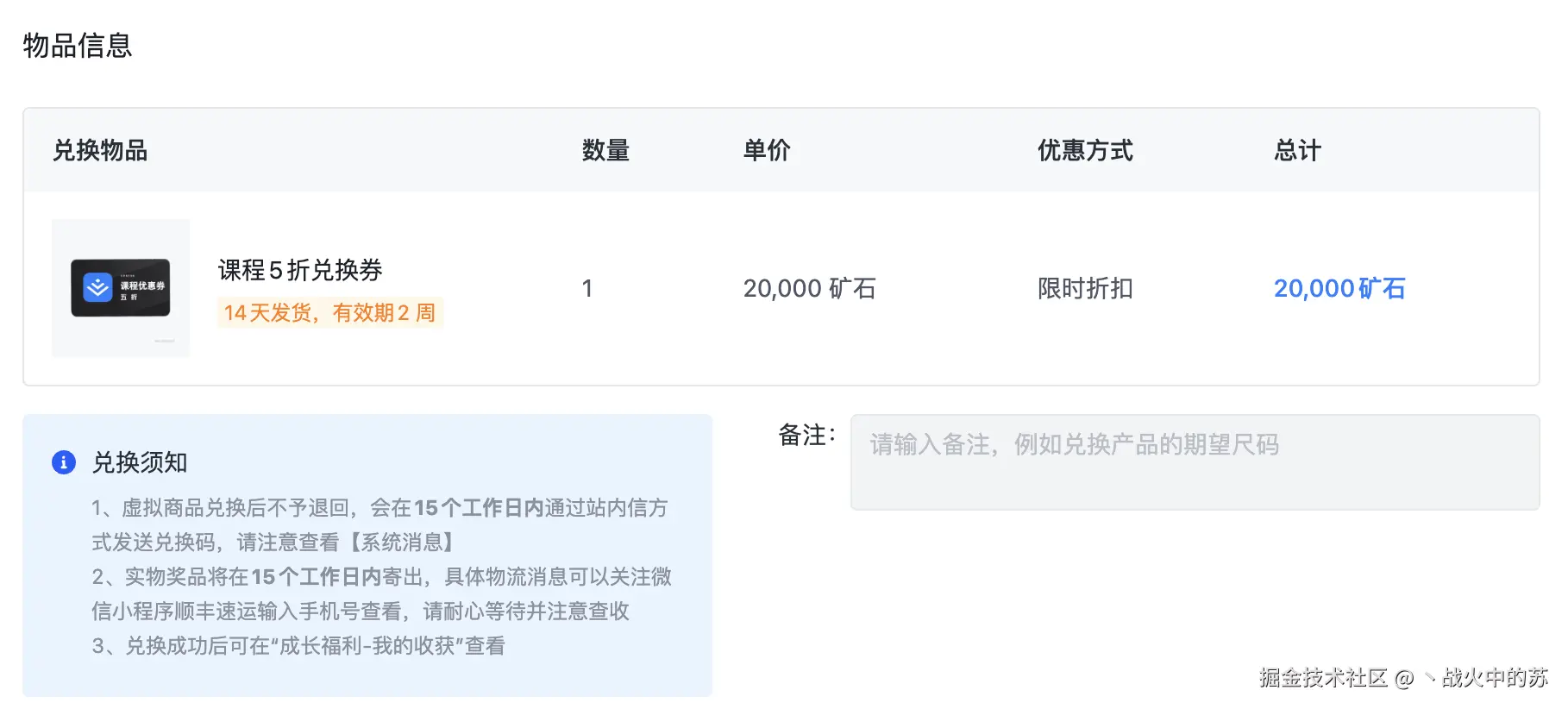Click the product image in 兑换物品 column
The height and width of the screenshot is (709, 1568).
(x=120, y=287)
